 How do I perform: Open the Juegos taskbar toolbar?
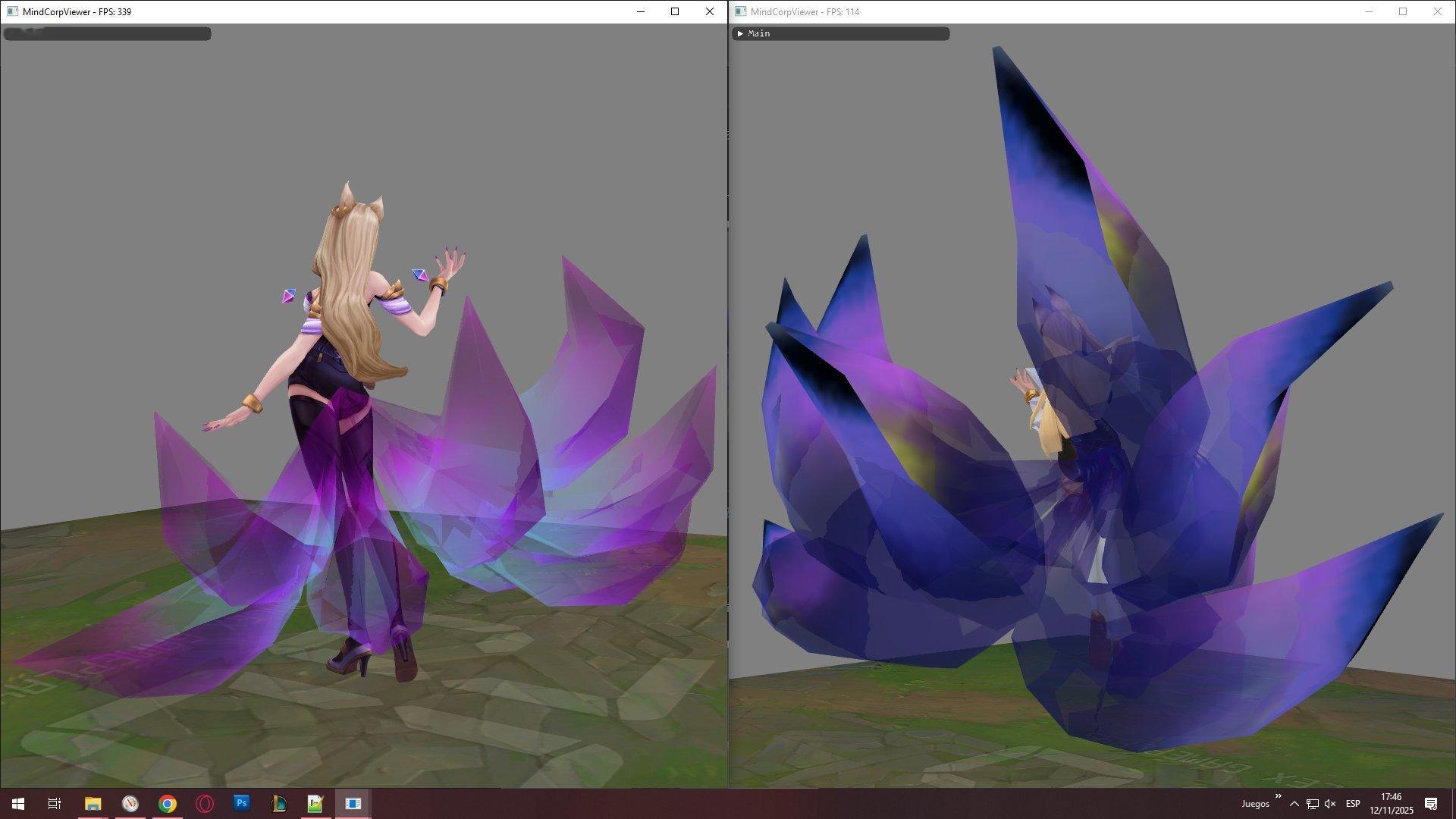click(x=1255, y=804)
